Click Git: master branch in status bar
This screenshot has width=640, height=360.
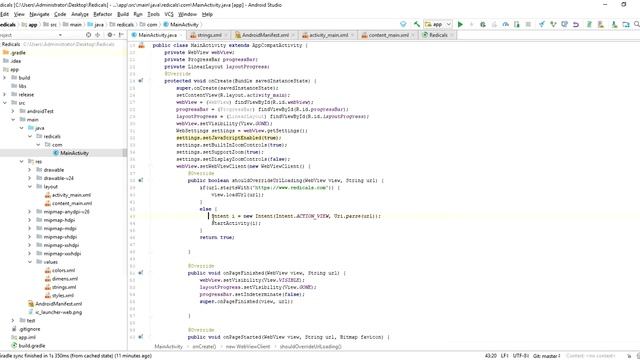(547, 356)
